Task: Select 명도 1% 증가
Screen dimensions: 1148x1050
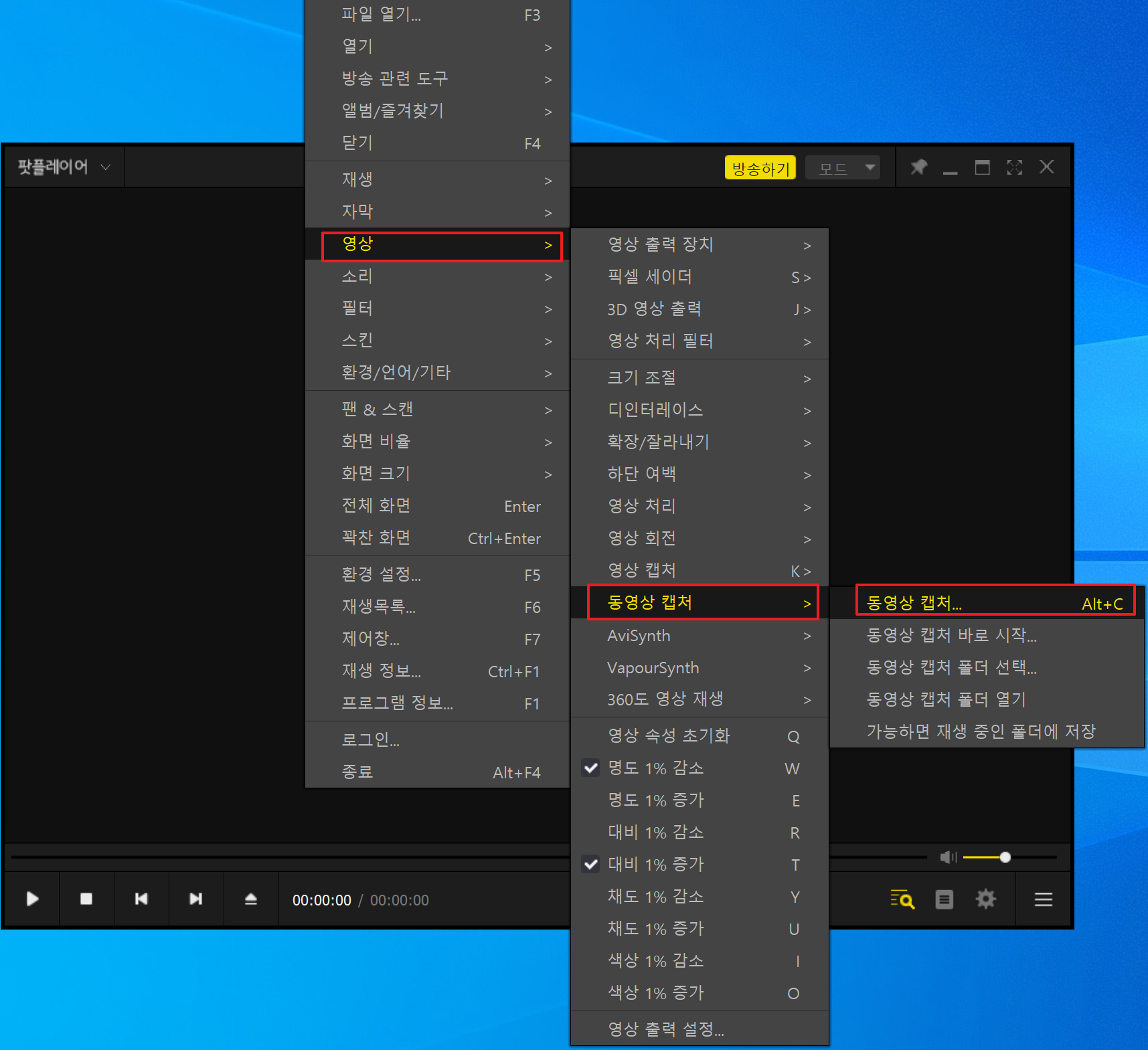Action: pos(700,800)
